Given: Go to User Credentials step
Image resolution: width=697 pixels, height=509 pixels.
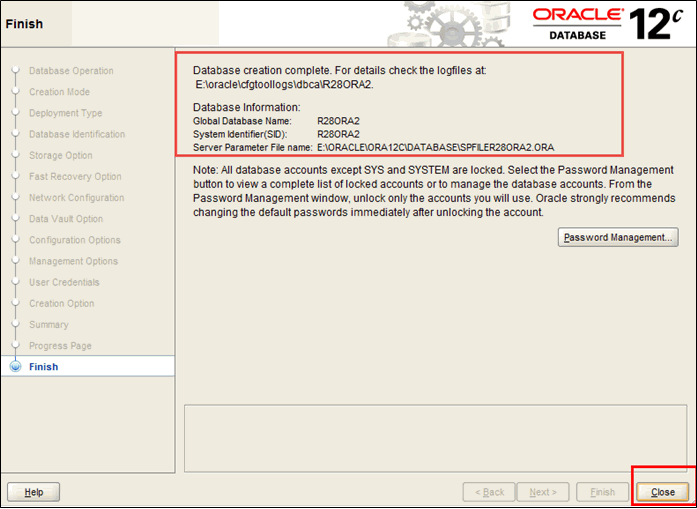Looking at the screenshot, I should tap(65, 282).
